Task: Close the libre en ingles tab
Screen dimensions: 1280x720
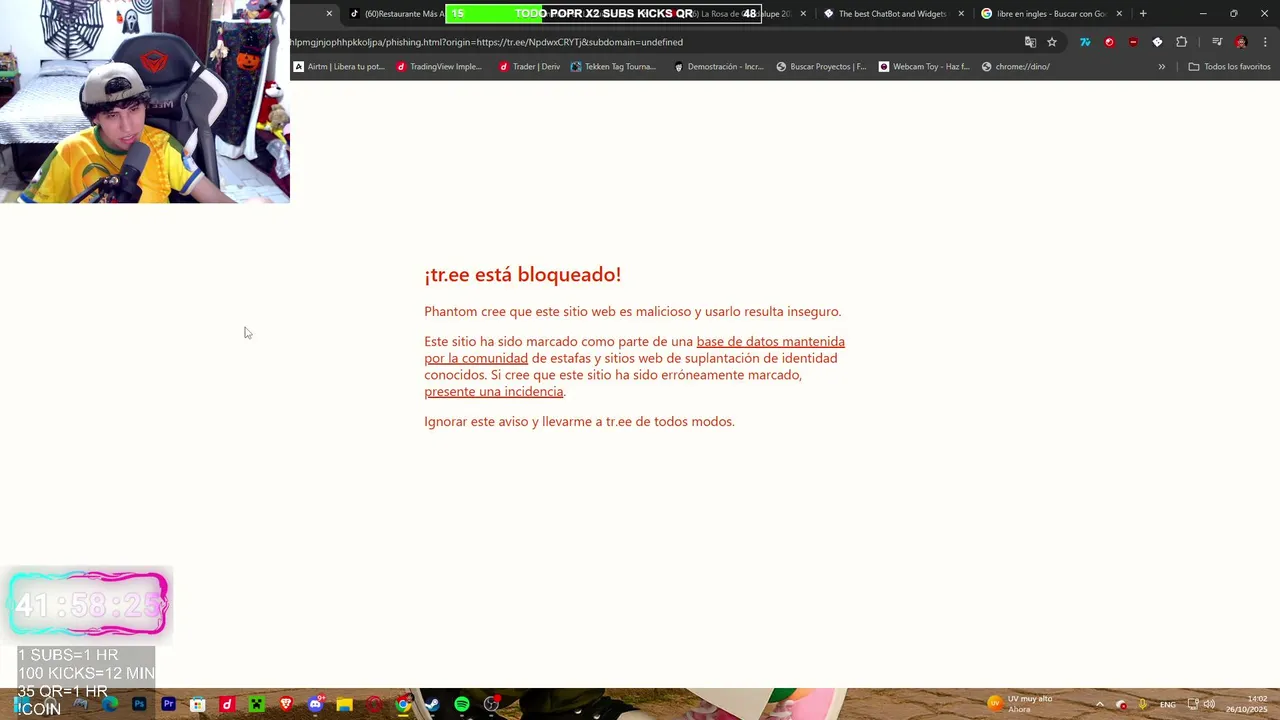Action: coord(1119,14)
